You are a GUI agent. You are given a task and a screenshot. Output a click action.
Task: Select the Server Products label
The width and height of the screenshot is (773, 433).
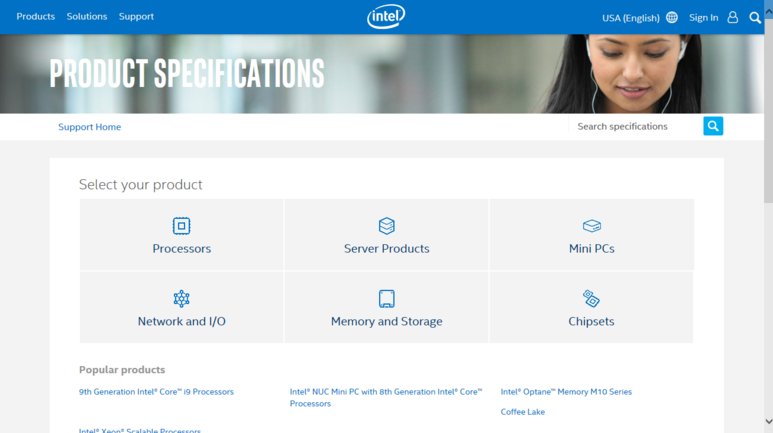coord(386,249)
